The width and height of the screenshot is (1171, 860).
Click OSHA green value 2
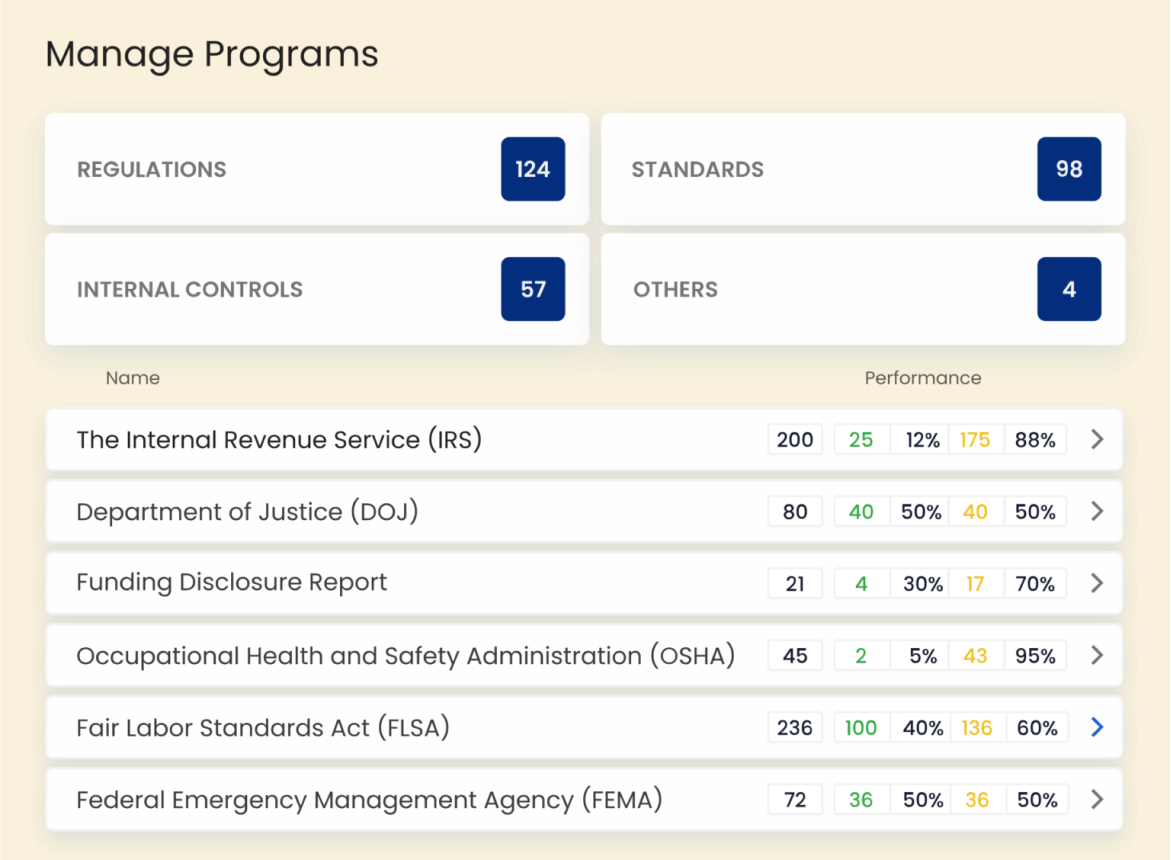(861, 655)
